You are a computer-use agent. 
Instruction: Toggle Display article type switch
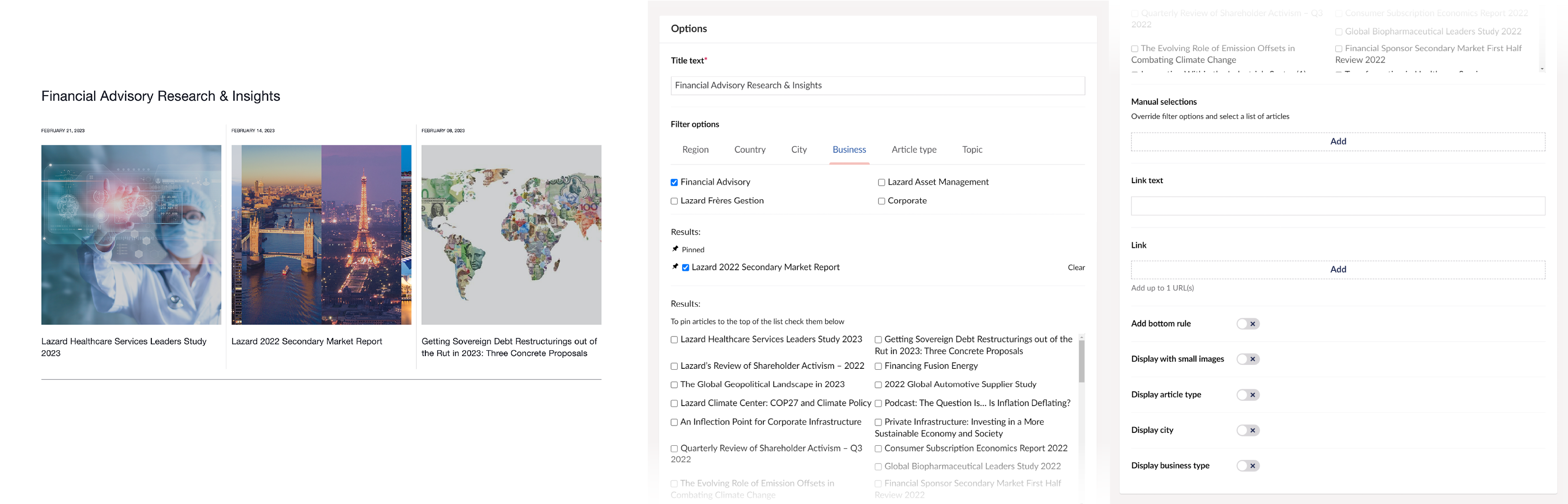tap(1247, 395)
